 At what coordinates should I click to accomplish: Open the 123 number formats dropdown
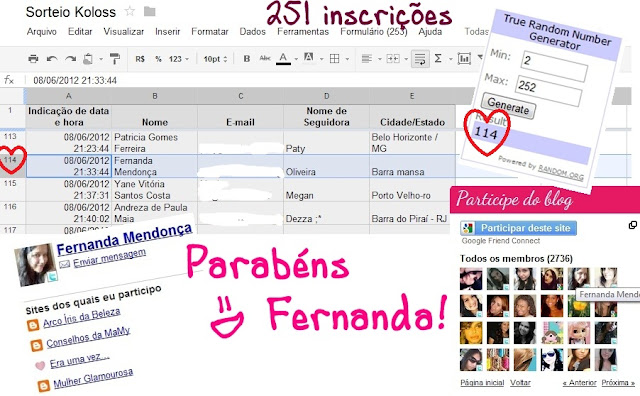click(x=179, y=59)
